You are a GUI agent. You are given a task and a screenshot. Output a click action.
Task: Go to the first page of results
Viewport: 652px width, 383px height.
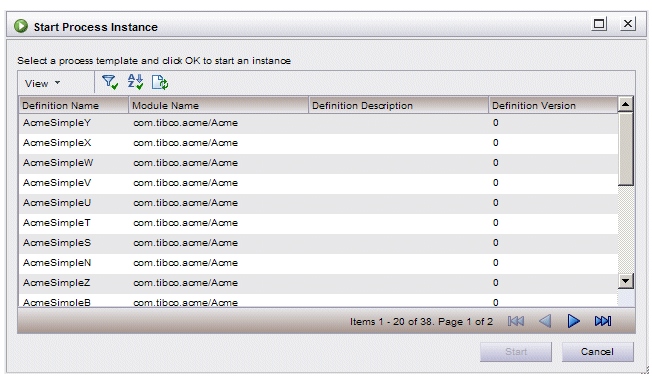click(x=516, y=321)
